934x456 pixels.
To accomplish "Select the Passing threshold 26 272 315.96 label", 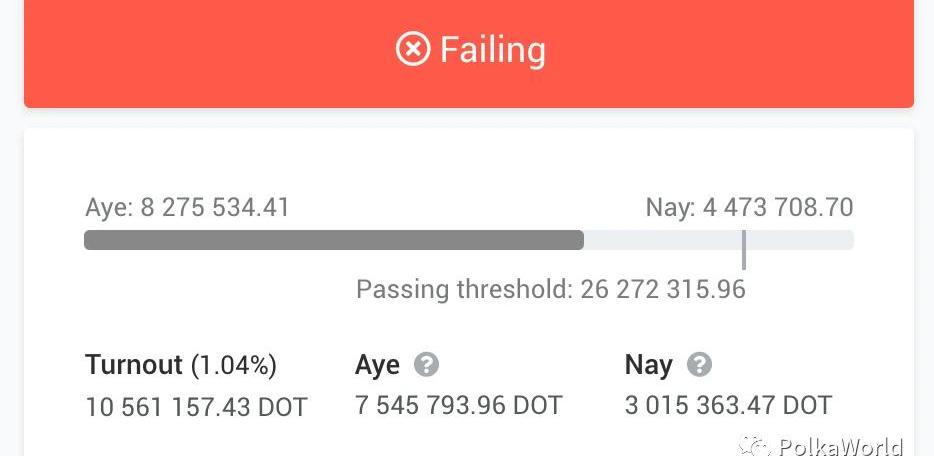I will click(x=551, y=290).
